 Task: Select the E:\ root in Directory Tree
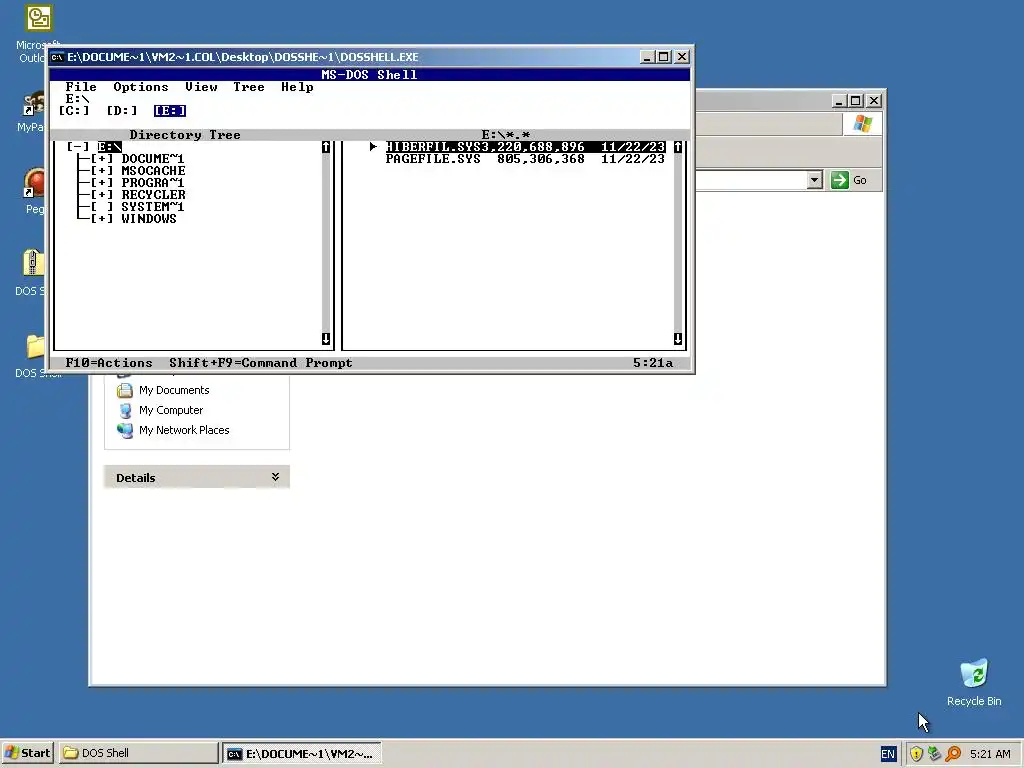(110, 147)
